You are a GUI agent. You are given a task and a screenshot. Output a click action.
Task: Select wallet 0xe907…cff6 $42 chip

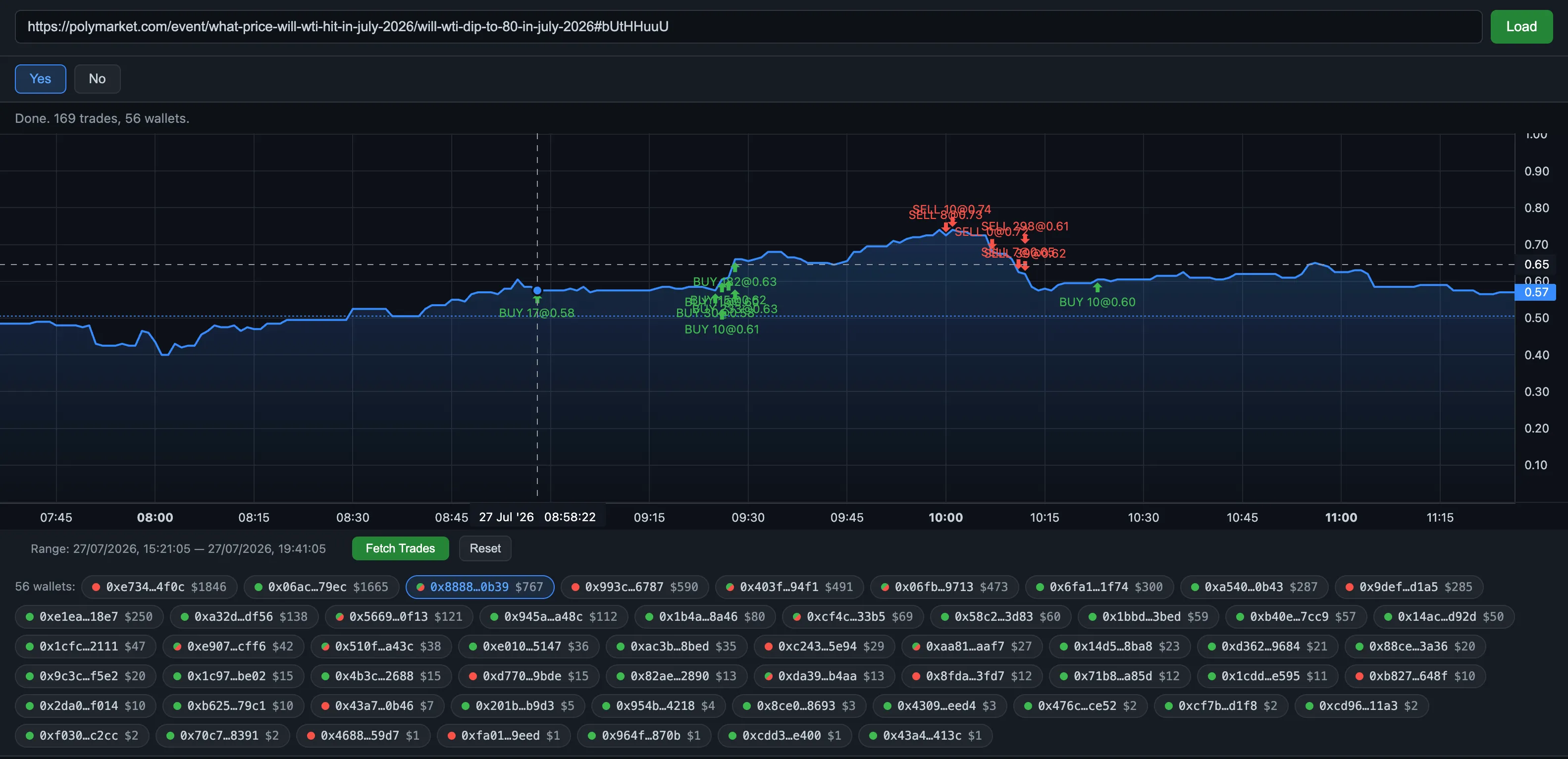(x=233, y=647)
